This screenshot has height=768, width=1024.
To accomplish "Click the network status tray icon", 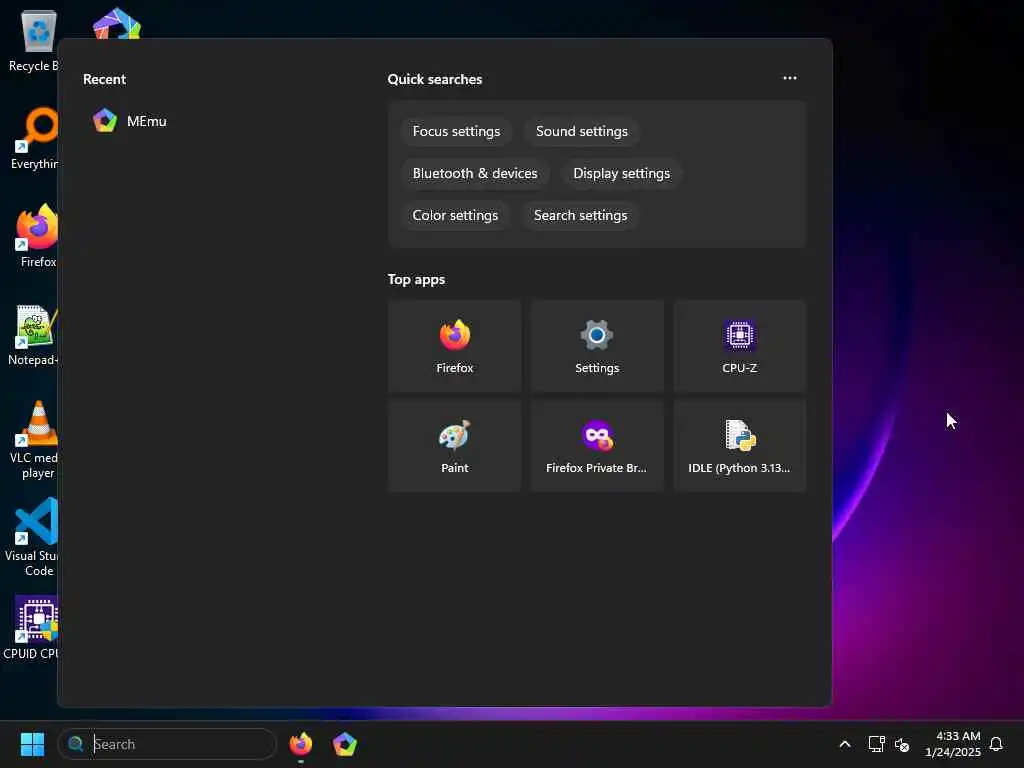I will (876, 744).
